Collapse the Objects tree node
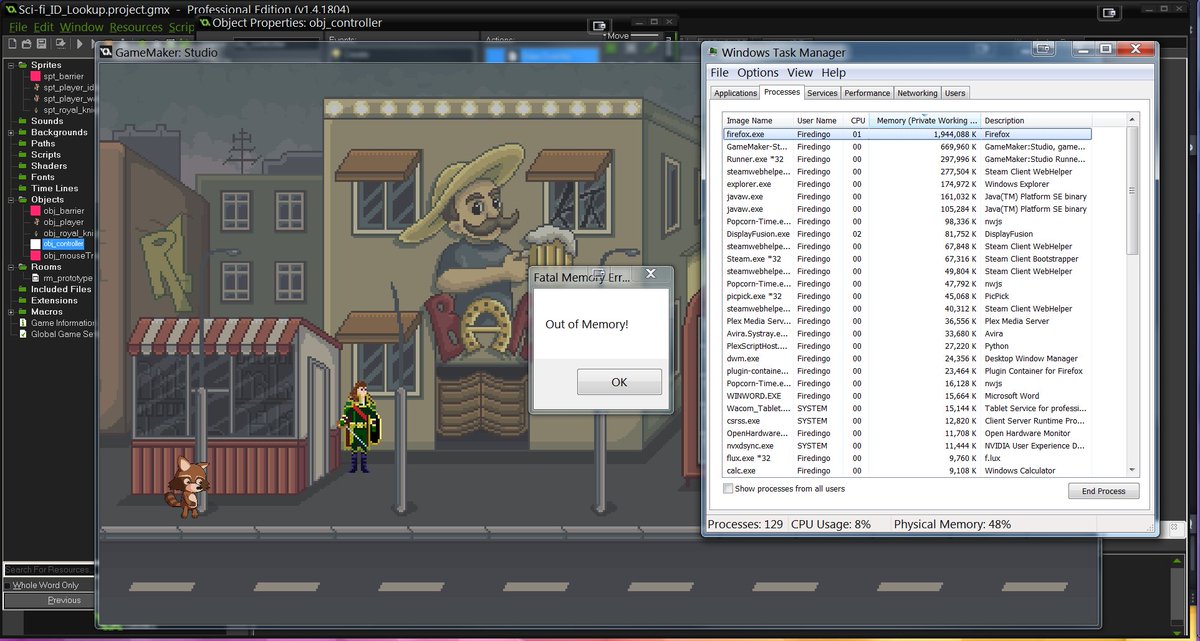Viewport: 1200px width, 641px height. tap(10, 199)
